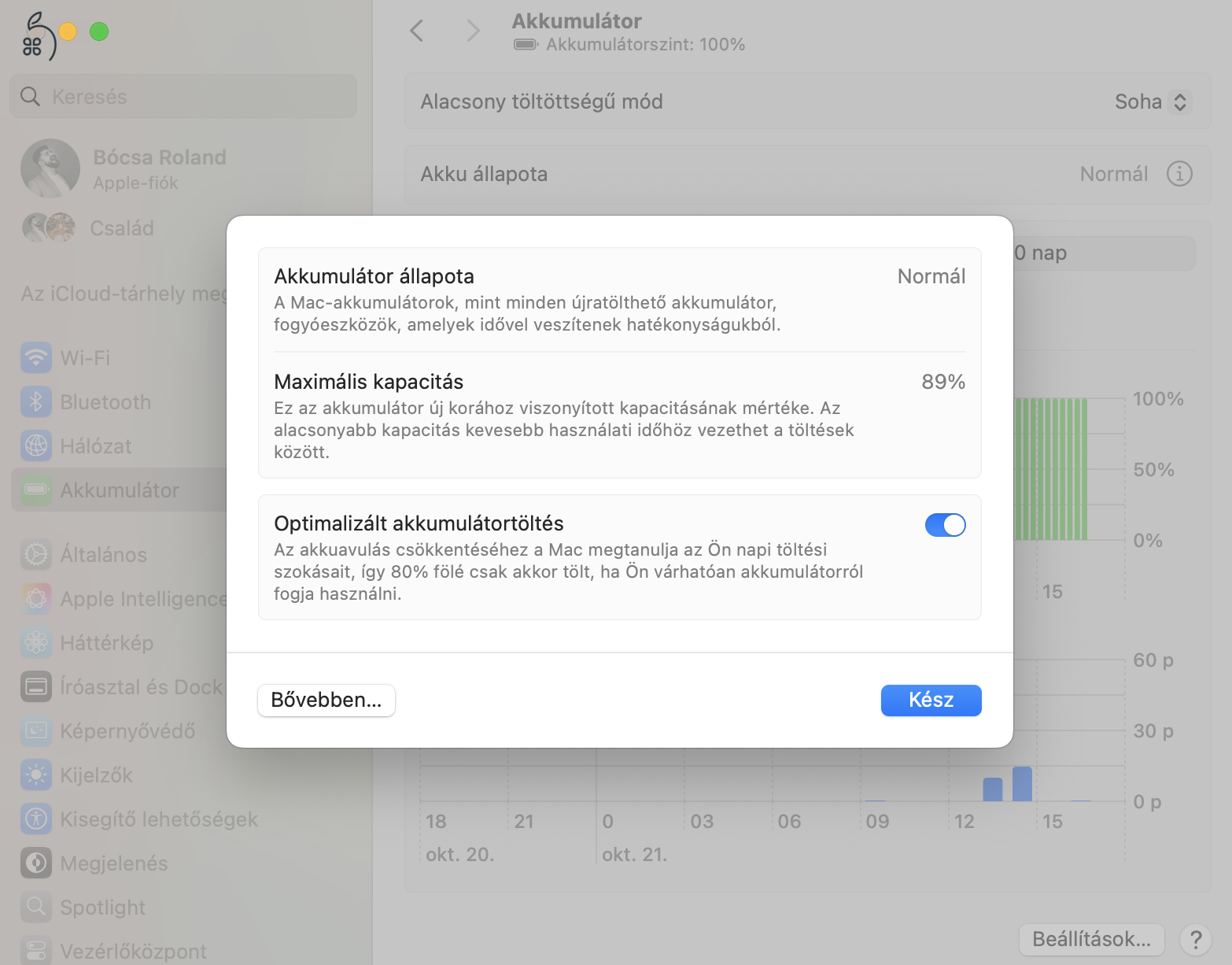Click the Bluetooth sidebar icon
Screen dimensions: 1232x965
(x=36, y=401)
